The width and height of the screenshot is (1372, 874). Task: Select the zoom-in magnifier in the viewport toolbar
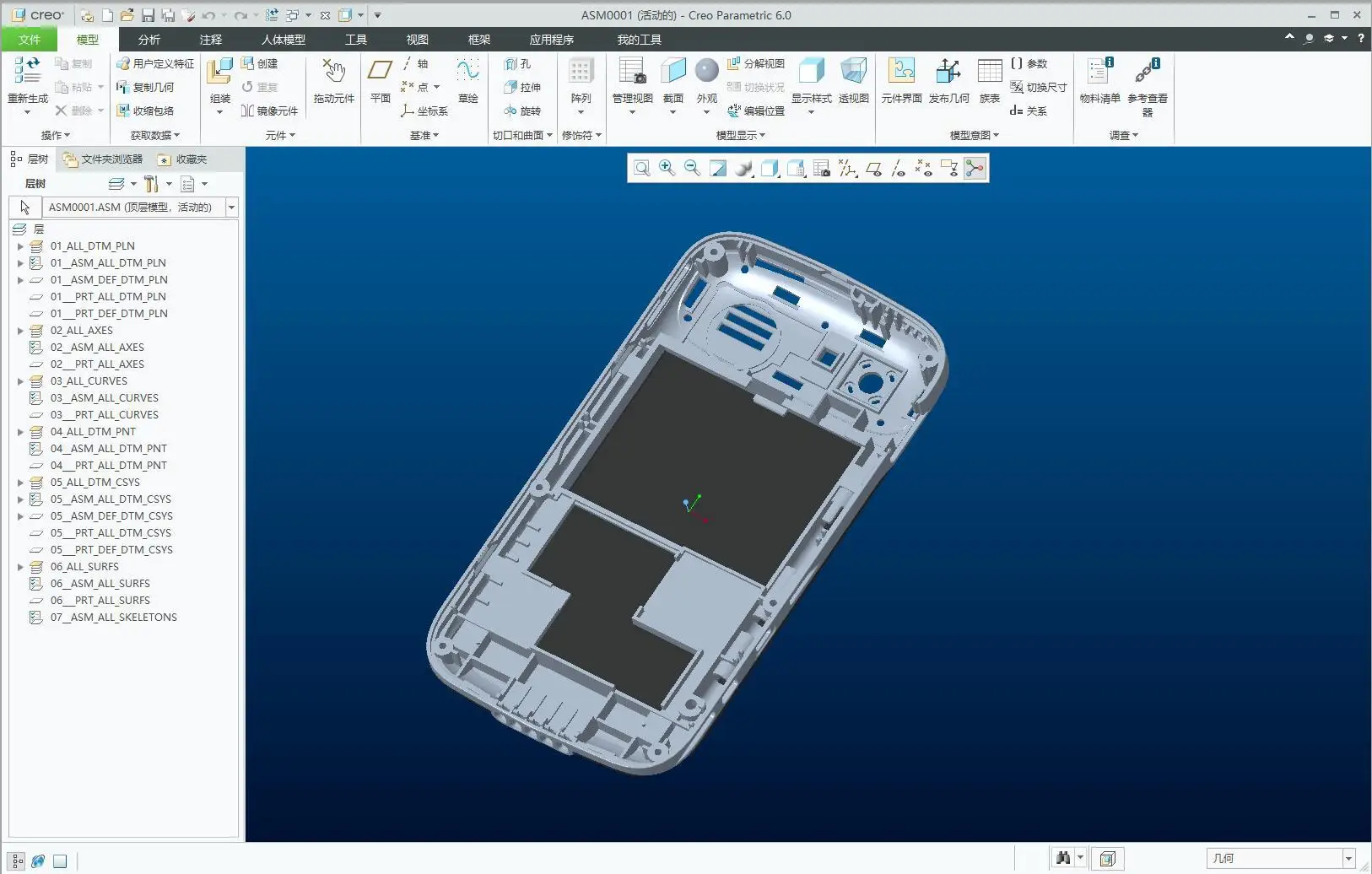(x=667, y=168)
